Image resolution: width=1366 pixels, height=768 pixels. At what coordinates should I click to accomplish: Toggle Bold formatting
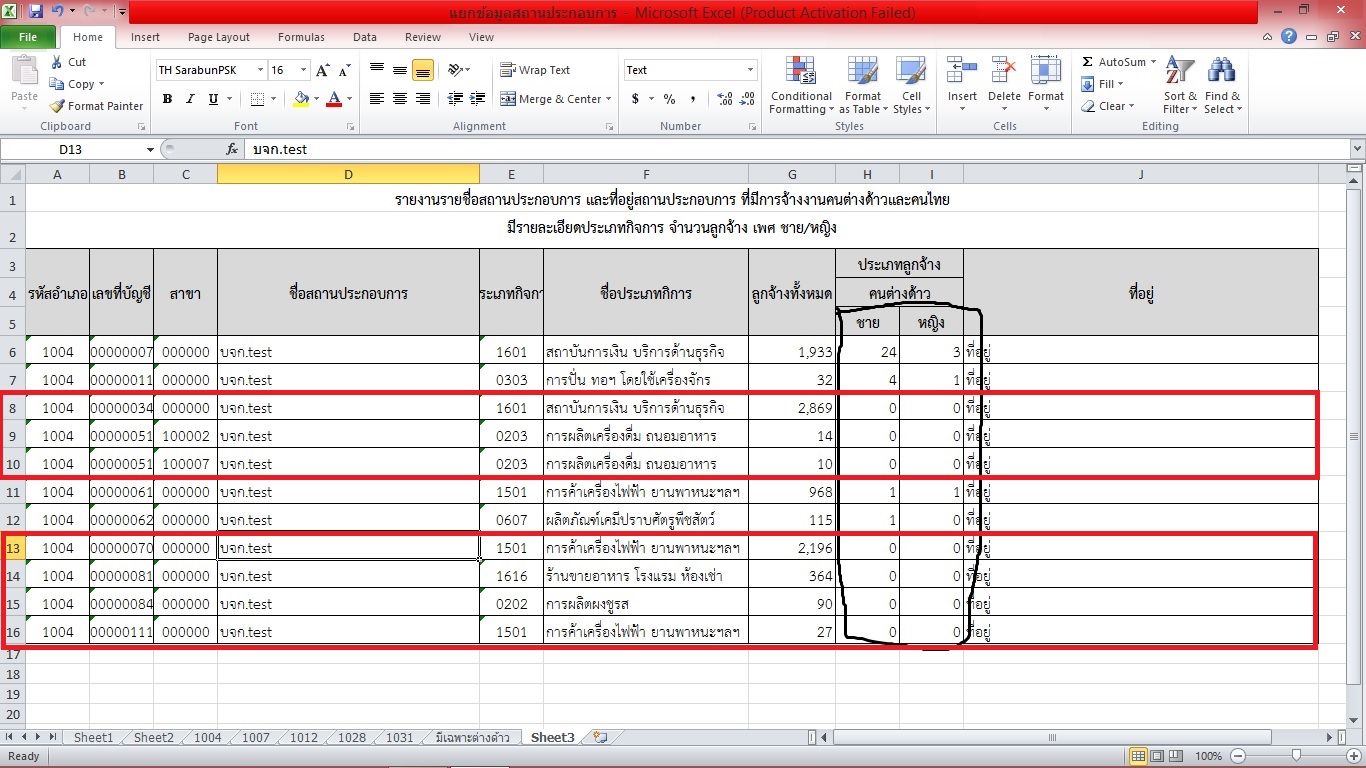pos(167,99)
